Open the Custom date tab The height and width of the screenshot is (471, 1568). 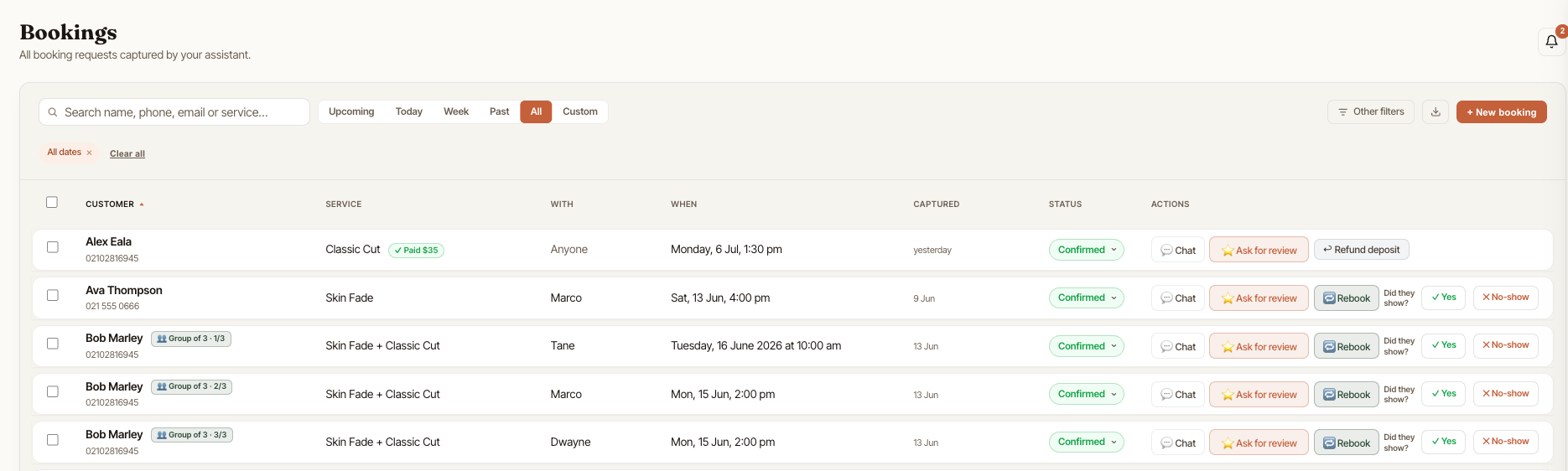(x=580, y=111)
